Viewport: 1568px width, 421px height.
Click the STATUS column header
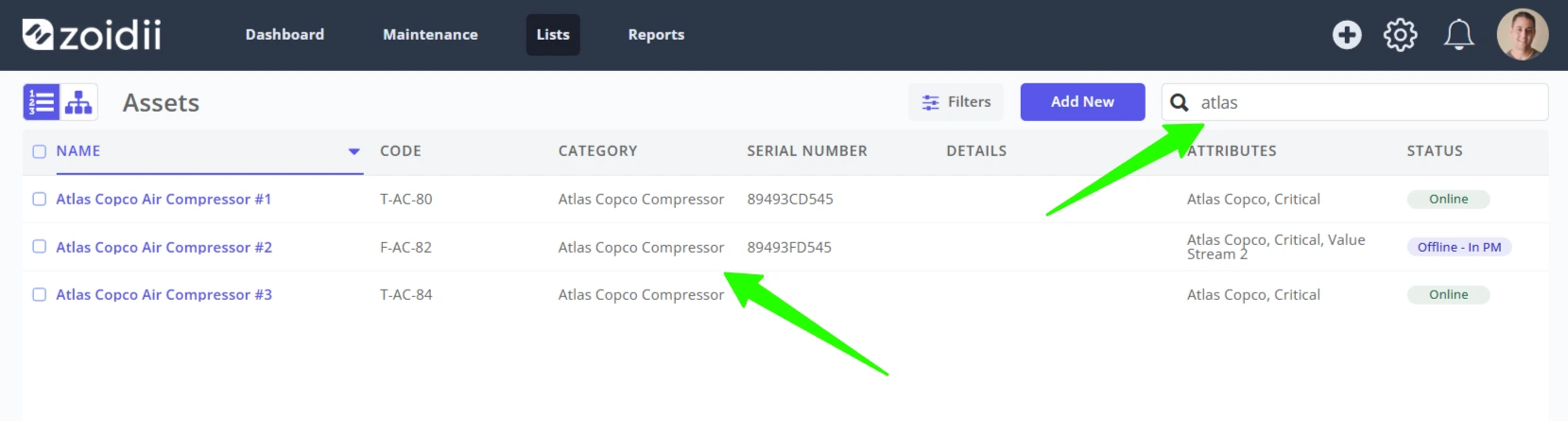[x=1435, y=151]
